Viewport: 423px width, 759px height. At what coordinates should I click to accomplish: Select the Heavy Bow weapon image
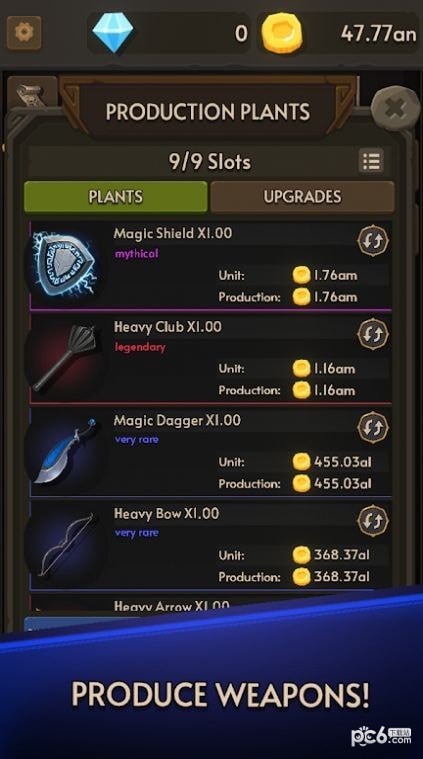(x=64, y=544)
